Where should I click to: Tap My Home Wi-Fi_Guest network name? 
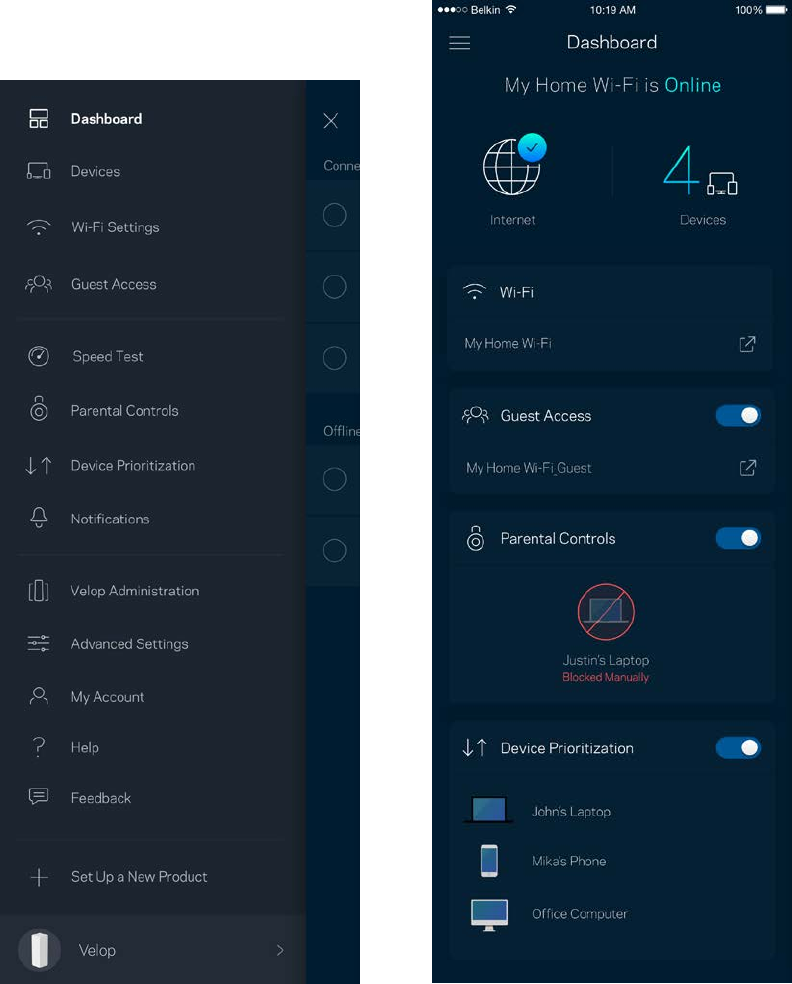click(528, 468)
